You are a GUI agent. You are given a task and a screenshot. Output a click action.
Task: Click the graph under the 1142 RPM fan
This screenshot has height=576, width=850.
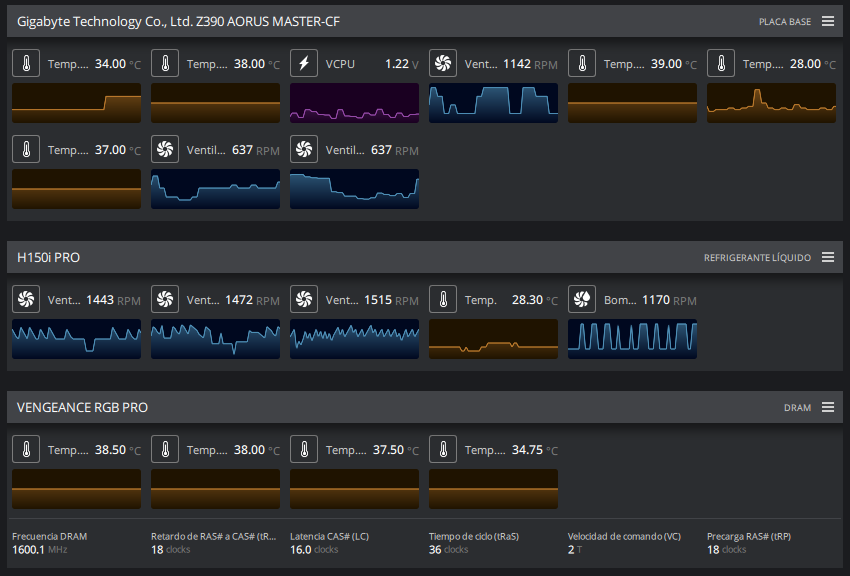point(493,103)
